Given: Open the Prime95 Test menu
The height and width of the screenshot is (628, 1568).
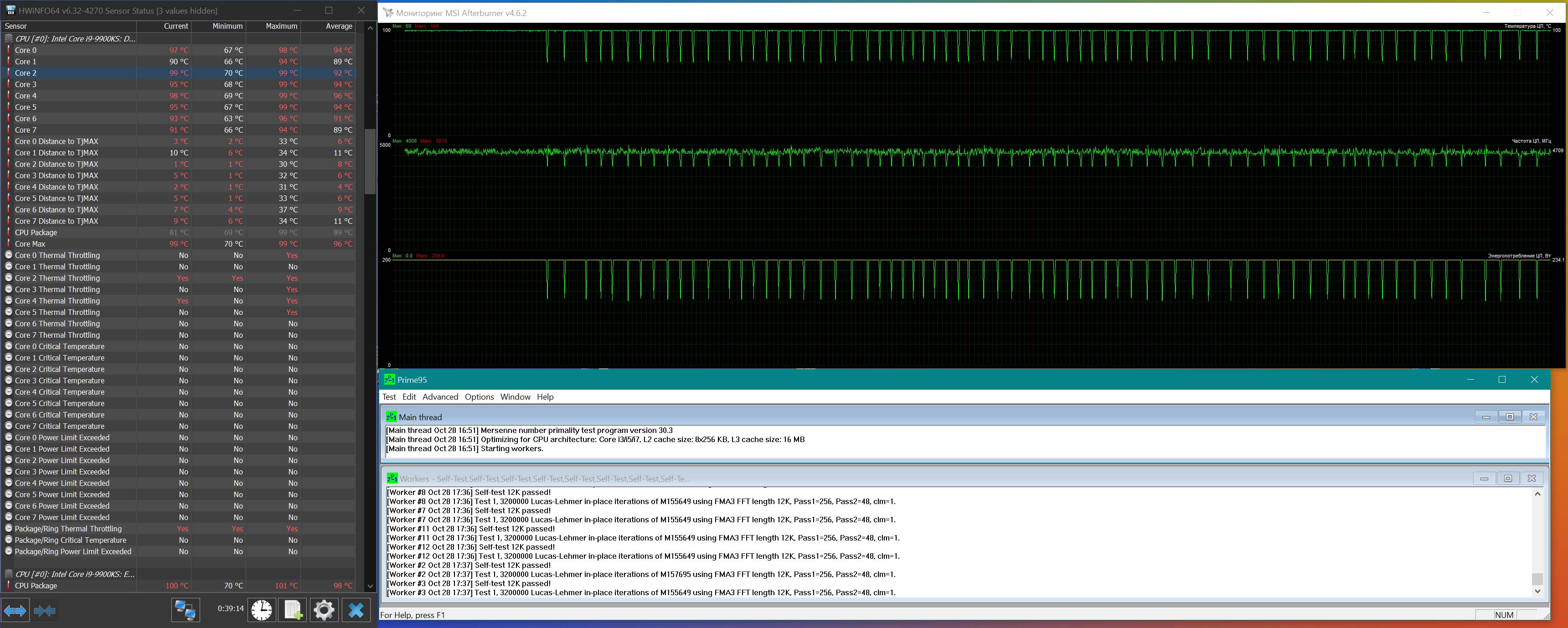Looking at the screenshot, I should tap(389, 397).
